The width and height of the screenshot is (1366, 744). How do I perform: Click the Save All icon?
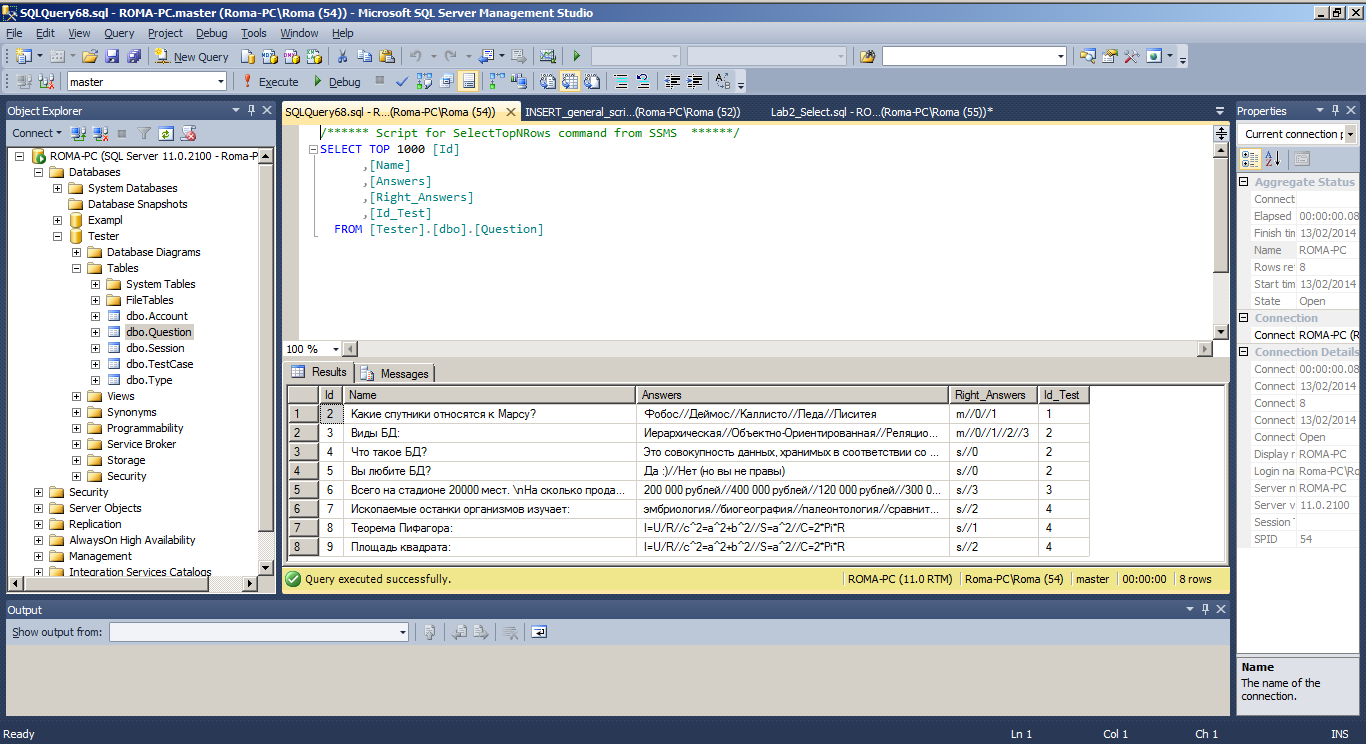[x=134, y=57]
